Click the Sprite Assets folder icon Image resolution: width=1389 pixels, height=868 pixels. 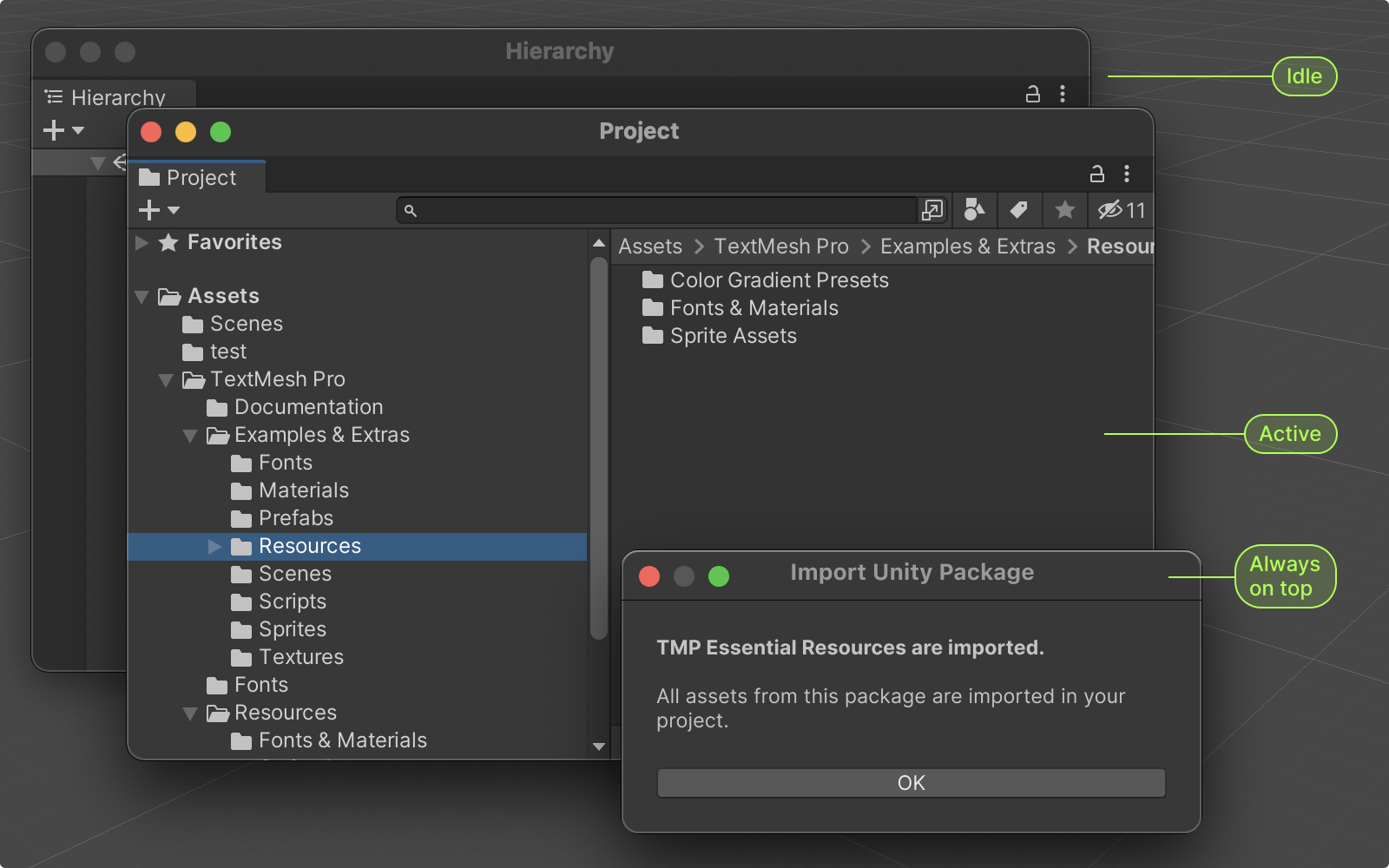point(653,336)
